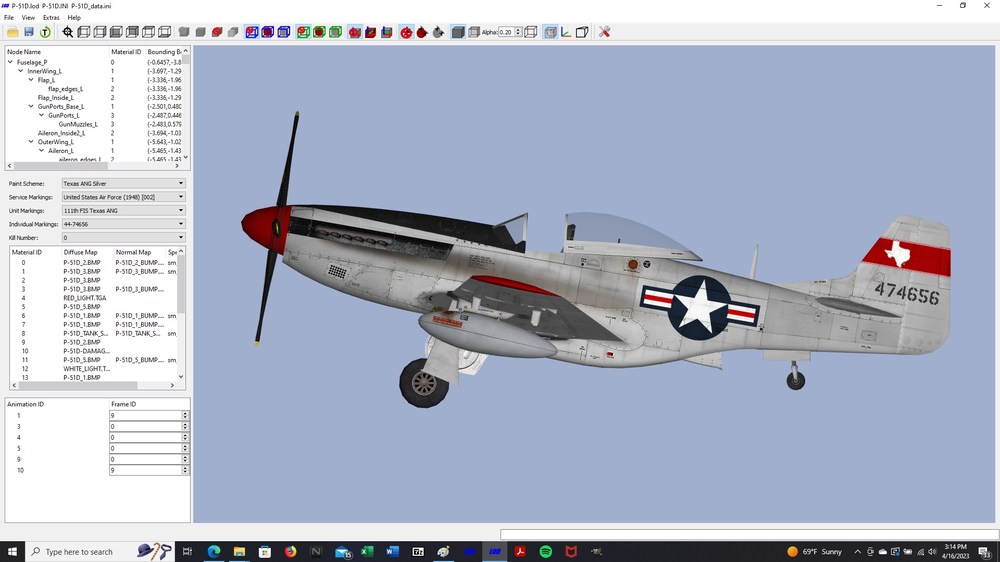Toggle the blue highlighted bounding box icon
The height and width of the screenshot is (562, 1000).
tap(252, 32)
